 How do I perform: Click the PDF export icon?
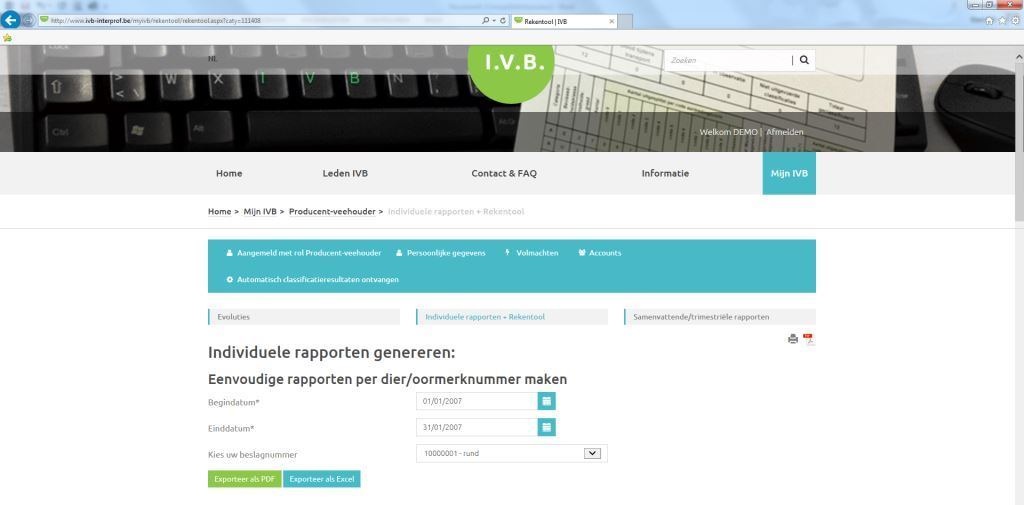[x=808, y=339]
